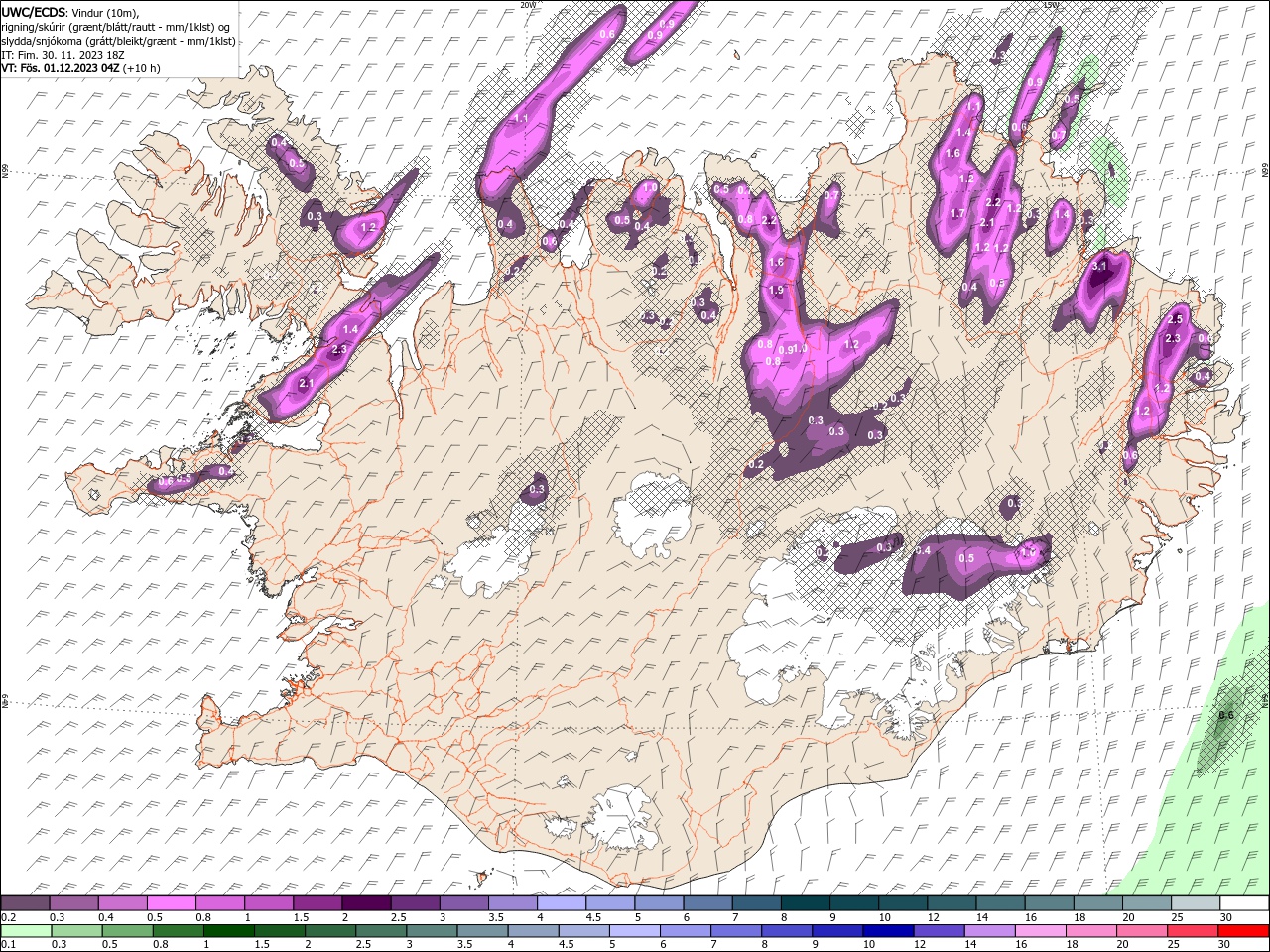Click the IT: Fim. 30. 11. 2023 18Z line
Image resolution: width=1270 pixels, height=952 pixels.
(63, 55)
